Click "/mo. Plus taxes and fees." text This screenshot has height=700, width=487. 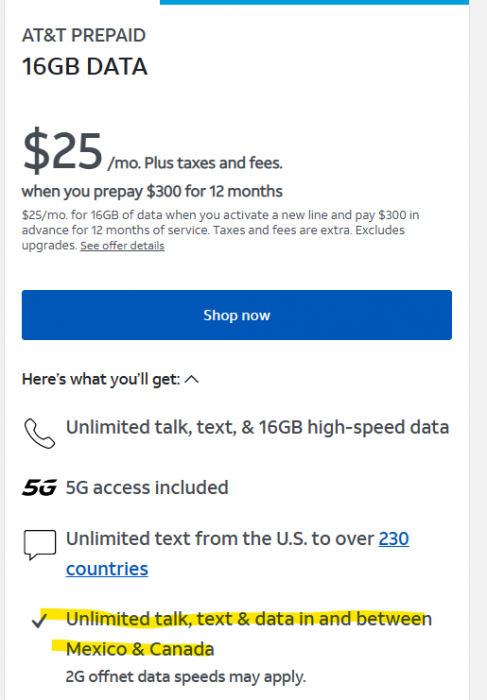click(195, 163)
